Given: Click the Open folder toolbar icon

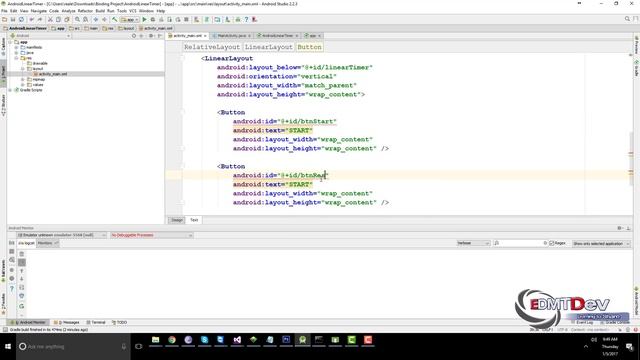Looking at the screenshot, I should pyautogui.click(x=4, y=19).
